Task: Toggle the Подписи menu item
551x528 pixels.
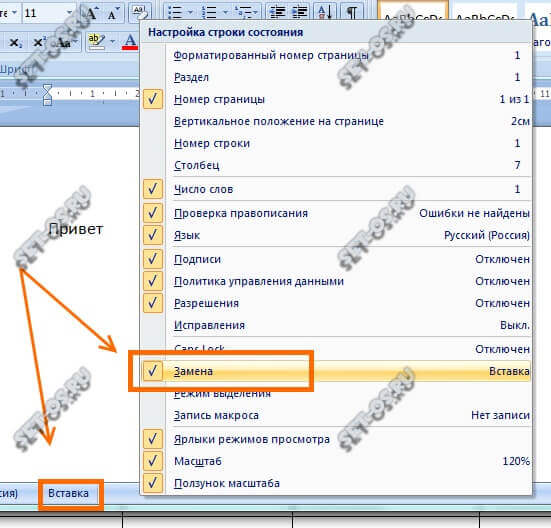Action: point(337,259)
